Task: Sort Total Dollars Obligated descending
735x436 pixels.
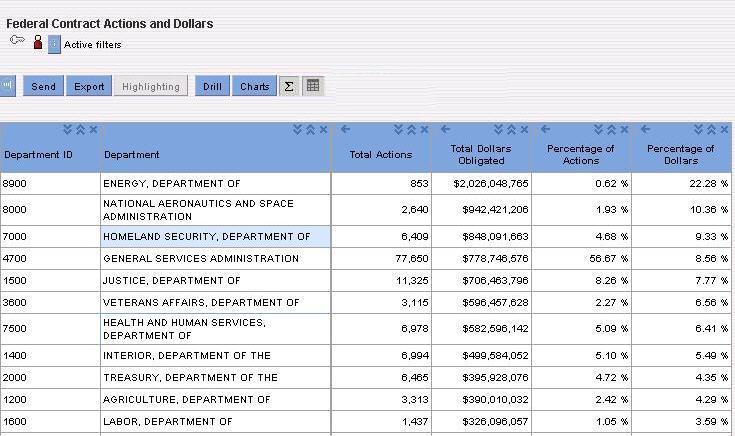Action: click(x=498, y=129)
